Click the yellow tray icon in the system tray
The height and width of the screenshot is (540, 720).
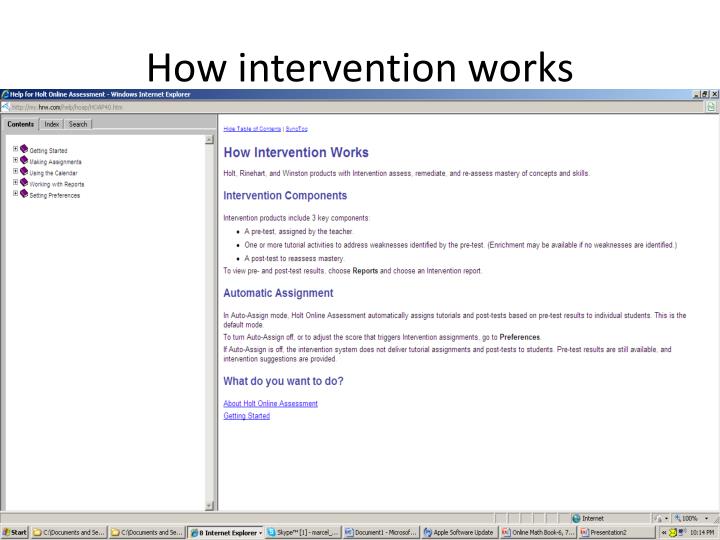click(x=673, y=533)
